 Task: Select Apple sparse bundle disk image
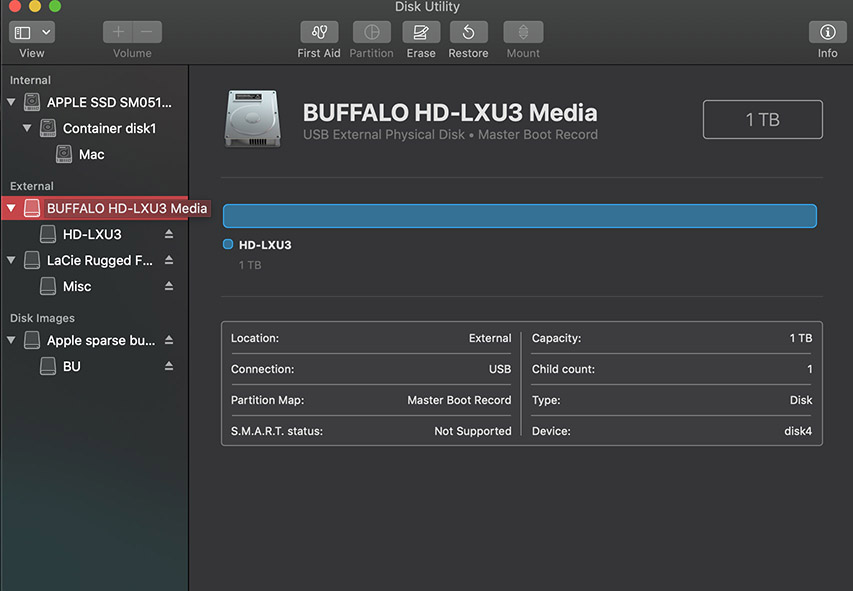[x=101, y=341]
